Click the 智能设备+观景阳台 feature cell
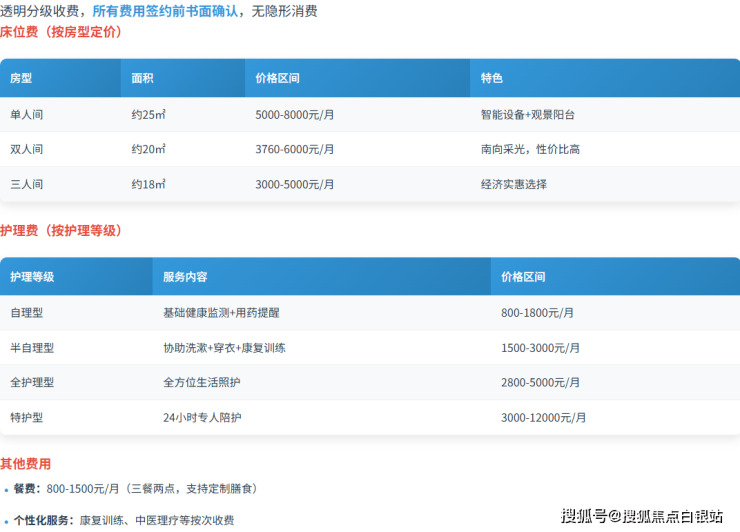The image size is (740, 532). [x=527, y=115]
